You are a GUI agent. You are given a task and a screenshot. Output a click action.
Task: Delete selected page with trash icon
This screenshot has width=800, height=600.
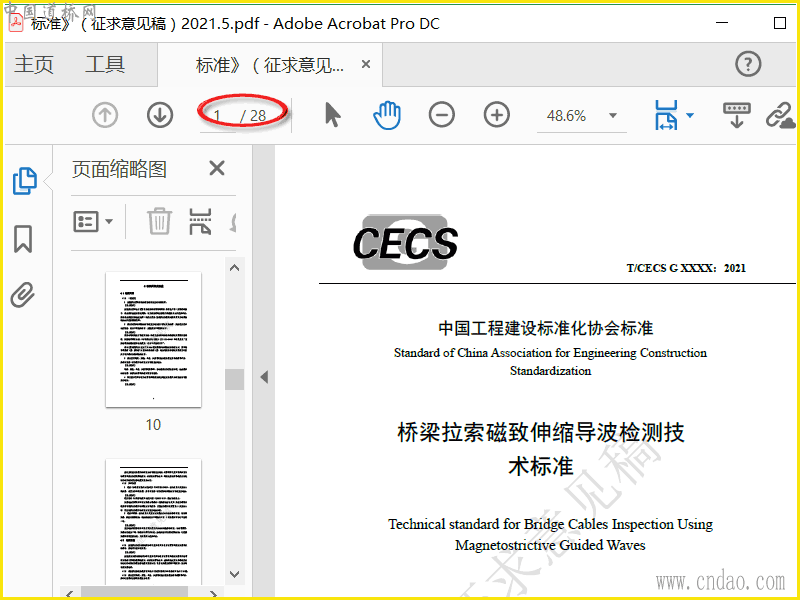(160, 221)
